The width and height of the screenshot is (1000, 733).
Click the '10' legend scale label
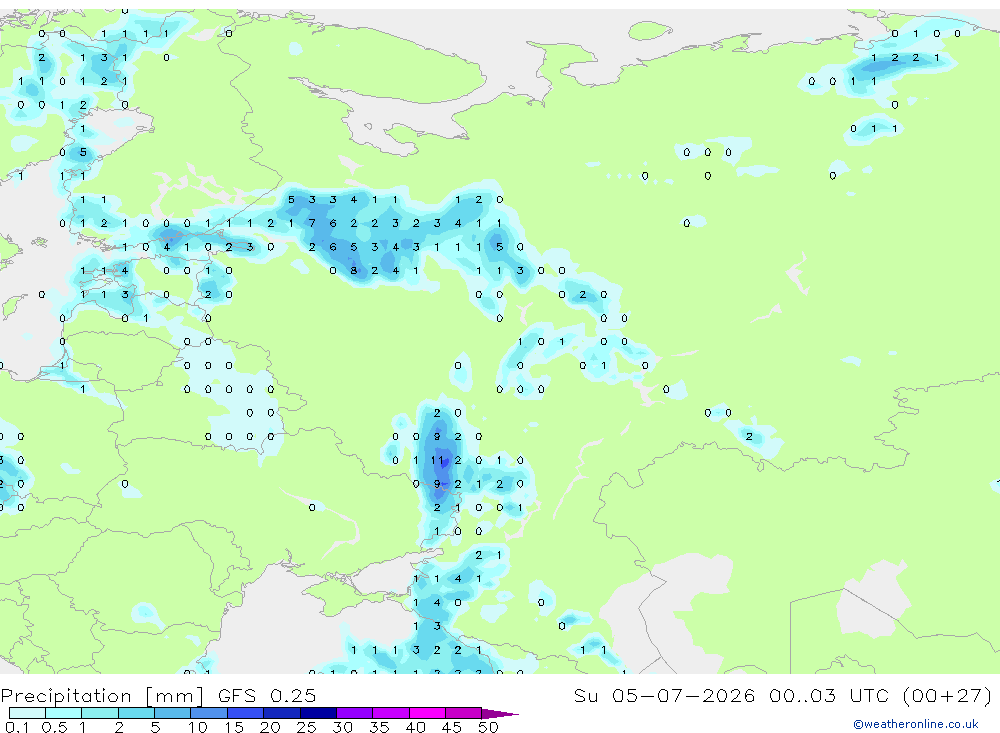[x=197, y=727]
